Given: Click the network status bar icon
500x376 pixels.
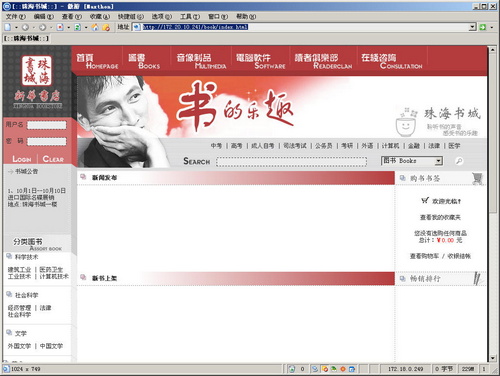Looking at the screenshot, I should coord(315,369).
